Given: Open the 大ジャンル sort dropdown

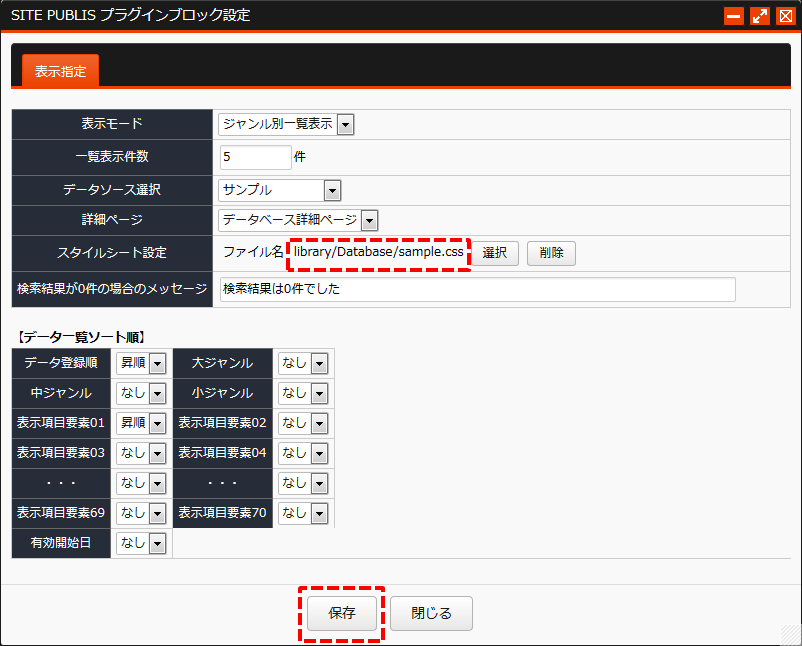Looking at the screenshot, I should 303,364.
